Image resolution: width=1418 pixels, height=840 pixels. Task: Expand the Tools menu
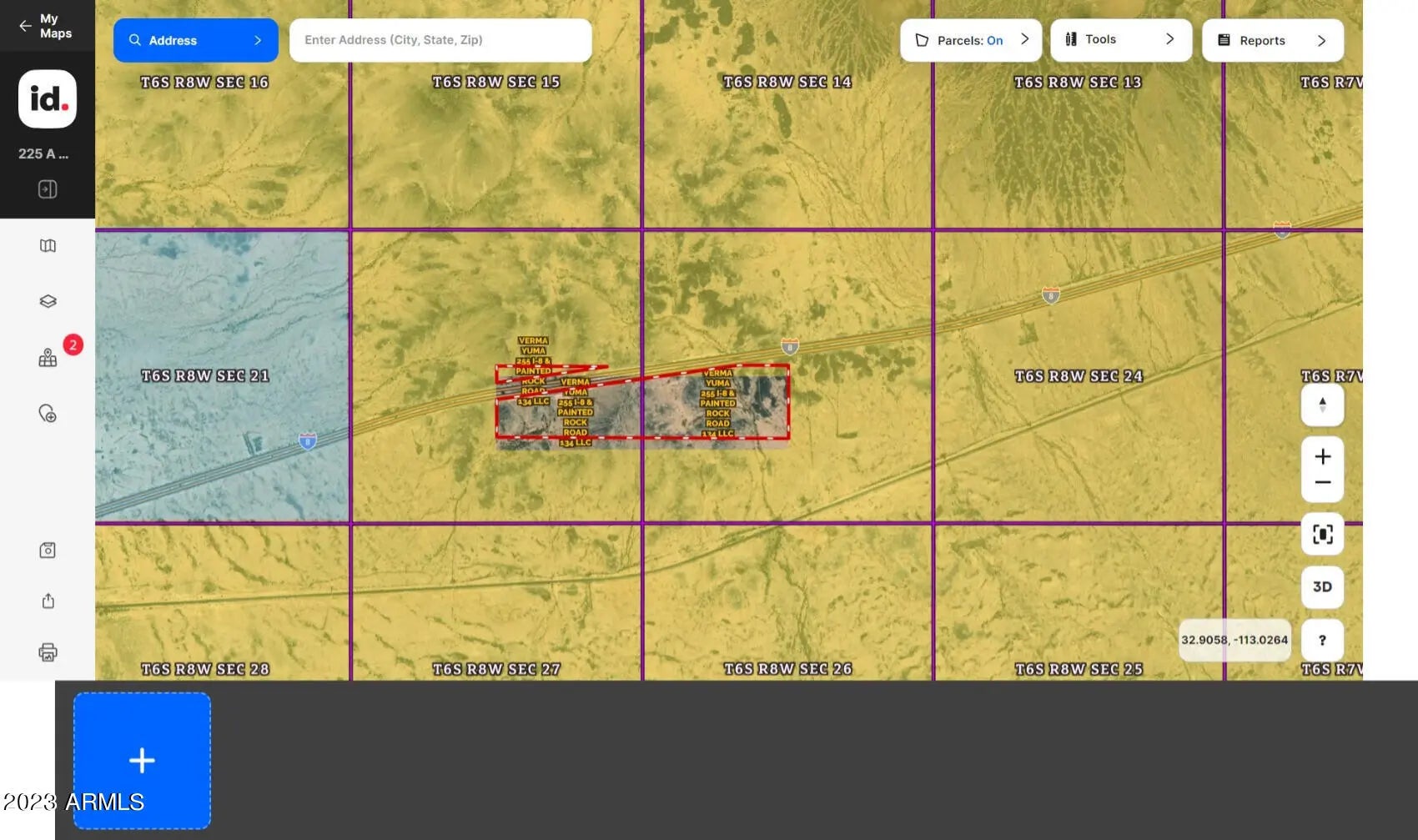(x=1120, y=40)
